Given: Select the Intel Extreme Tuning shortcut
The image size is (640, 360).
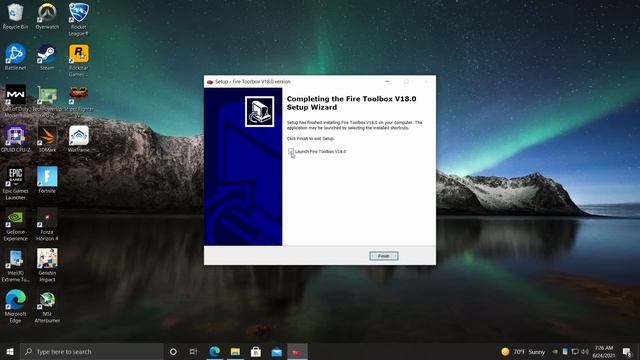Looking at the screenshot, I should pyautogui.click(x=15, y=265).
